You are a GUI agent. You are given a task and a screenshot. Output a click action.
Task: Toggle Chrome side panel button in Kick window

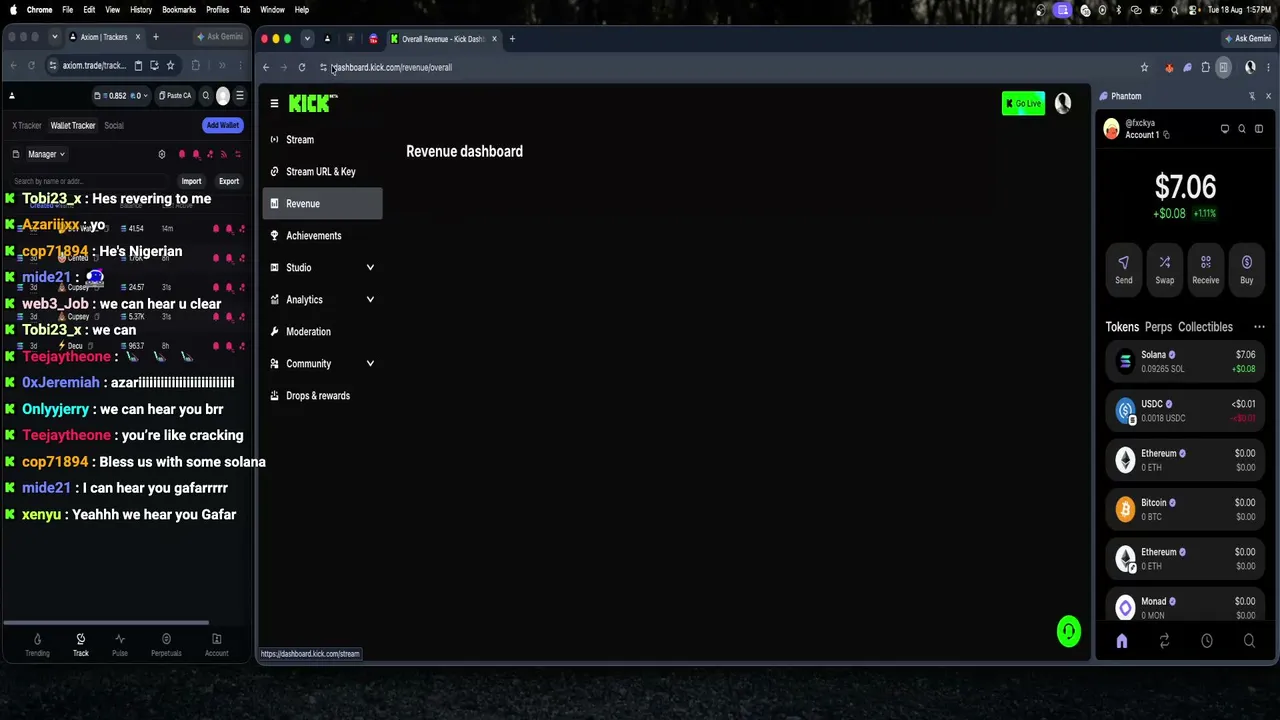pyautogui.click(x=1223, y=68)
